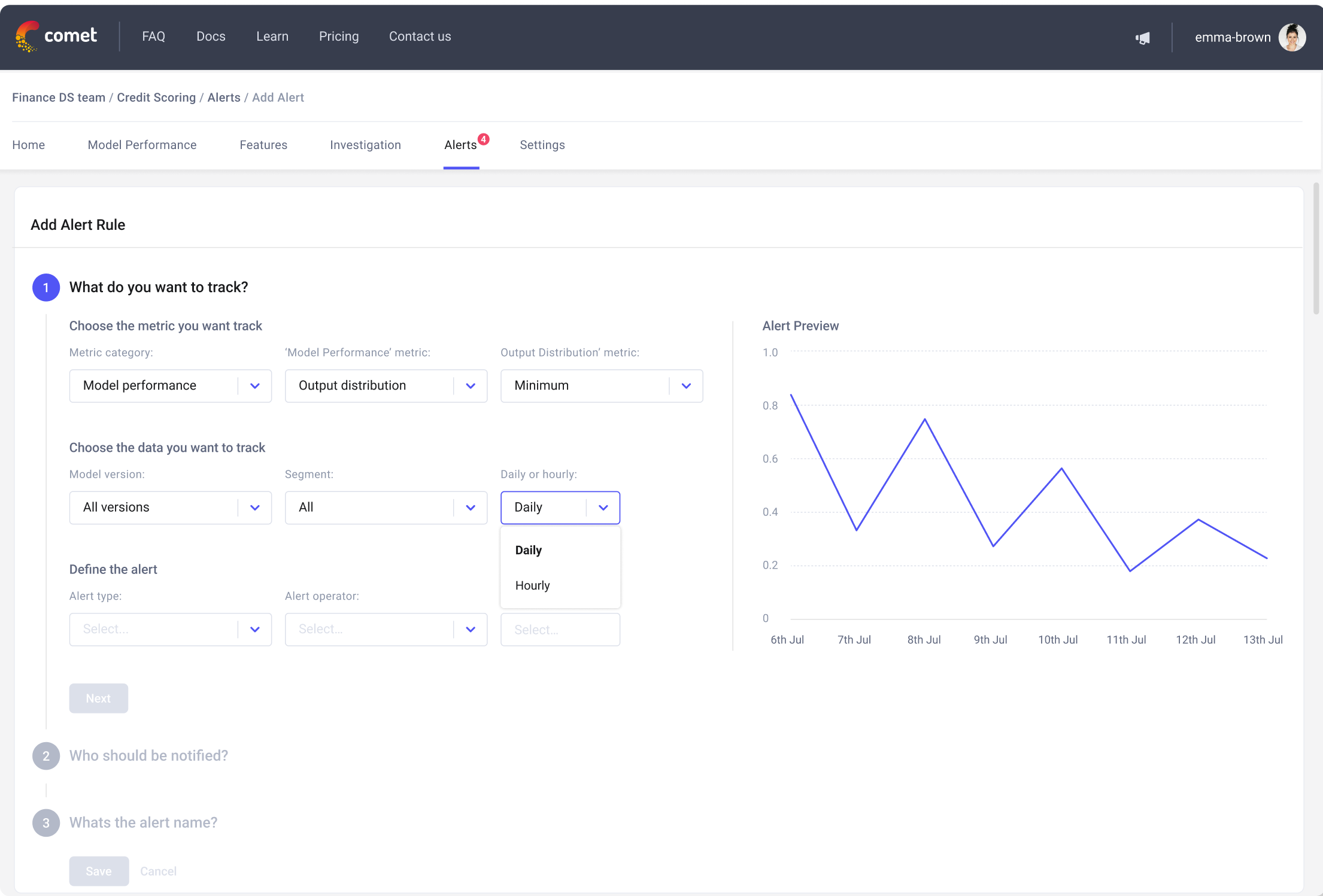Click the Daily dropdown chevron

603,508
